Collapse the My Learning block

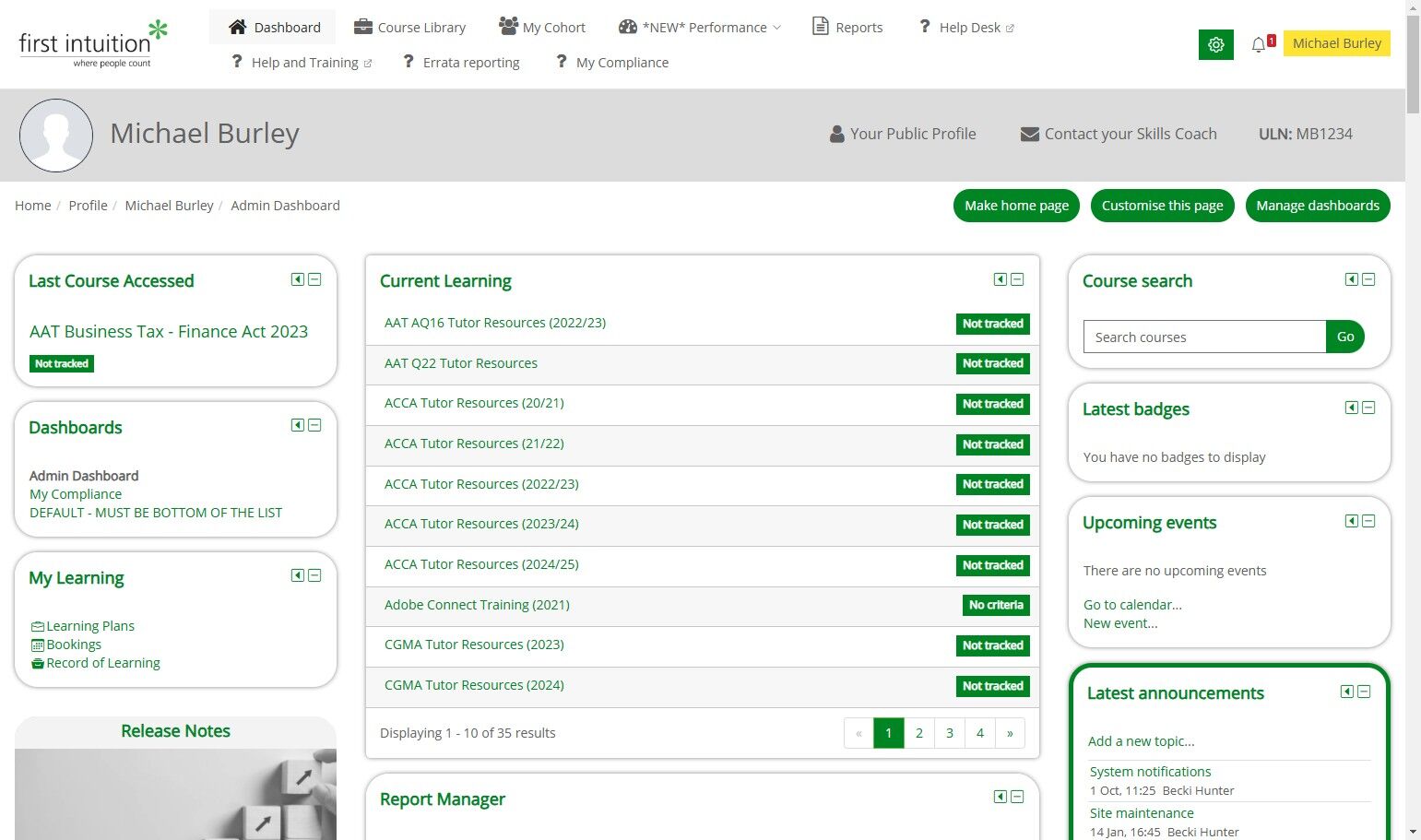click(314, 575)
